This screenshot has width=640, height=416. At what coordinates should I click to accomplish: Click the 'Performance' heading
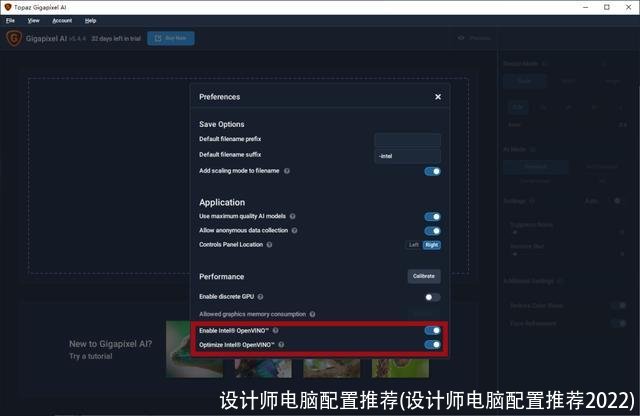[x=222, y=276]
